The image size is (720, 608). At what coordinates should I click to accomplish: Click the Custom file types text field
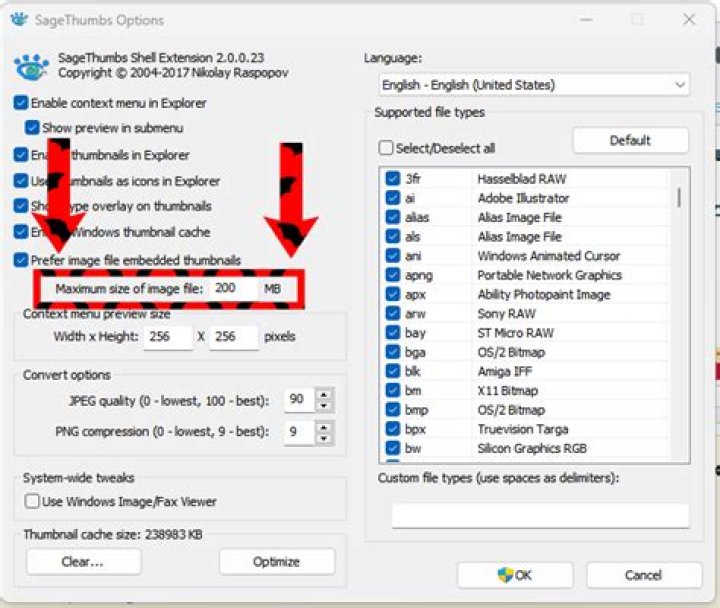(x=540, y=515)
